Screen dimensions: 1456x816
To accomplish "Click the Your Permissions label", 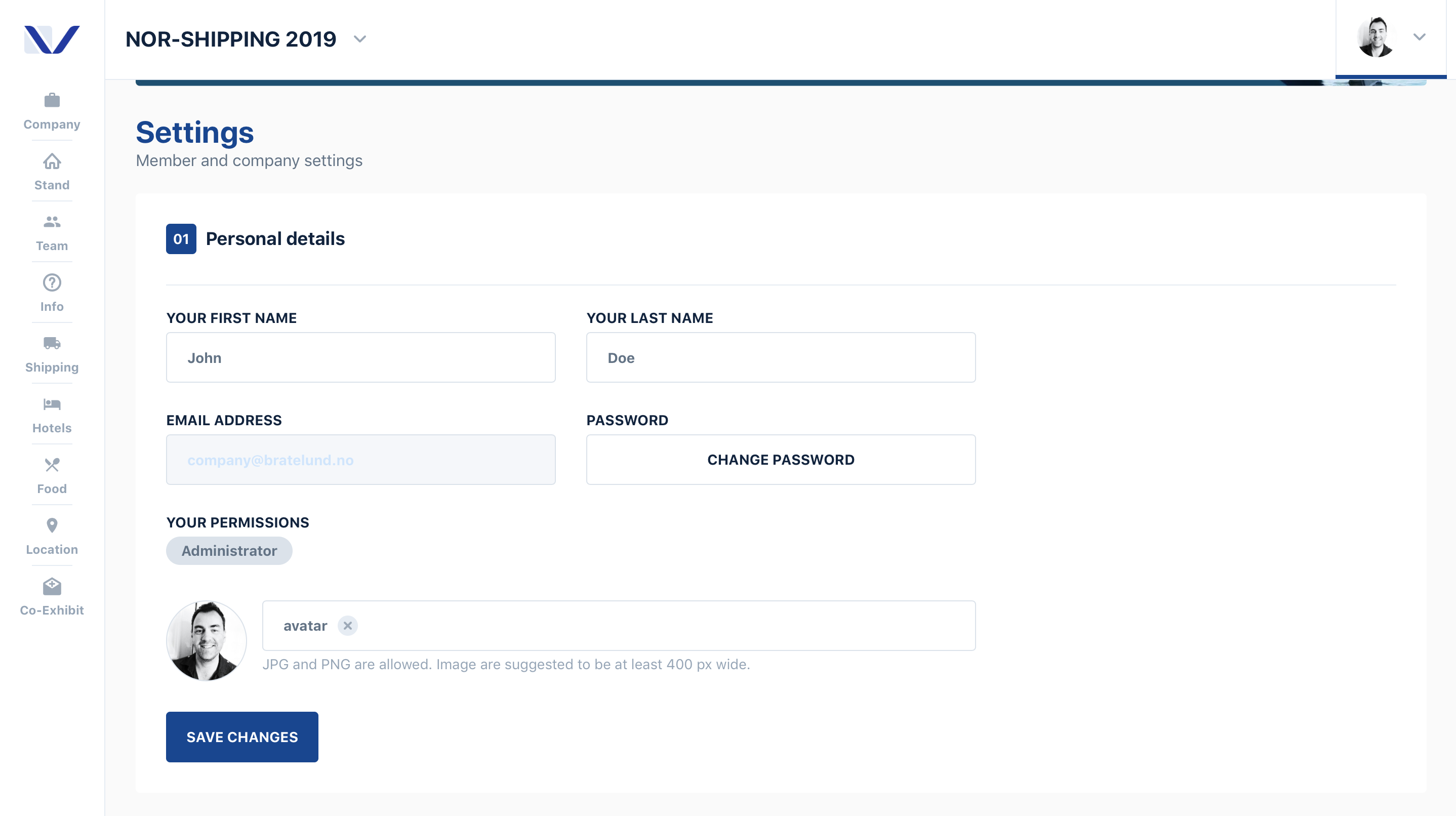I will pyautogui.click(x=237, y=523).
